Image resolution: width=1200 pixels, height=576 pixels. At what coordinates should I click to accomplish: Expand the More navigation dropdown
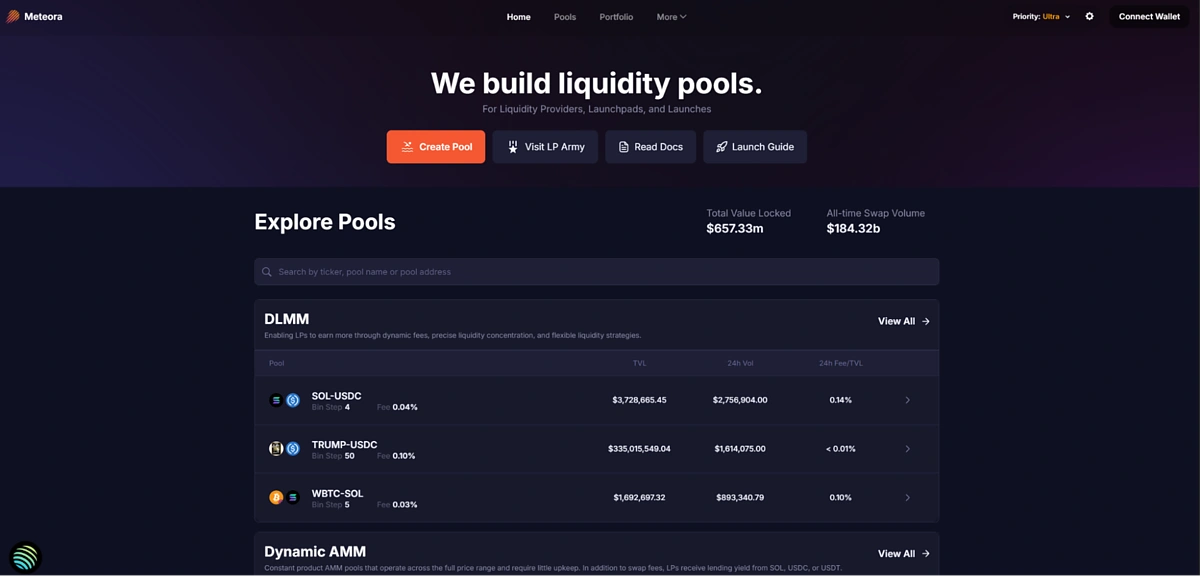pos(671,17)
